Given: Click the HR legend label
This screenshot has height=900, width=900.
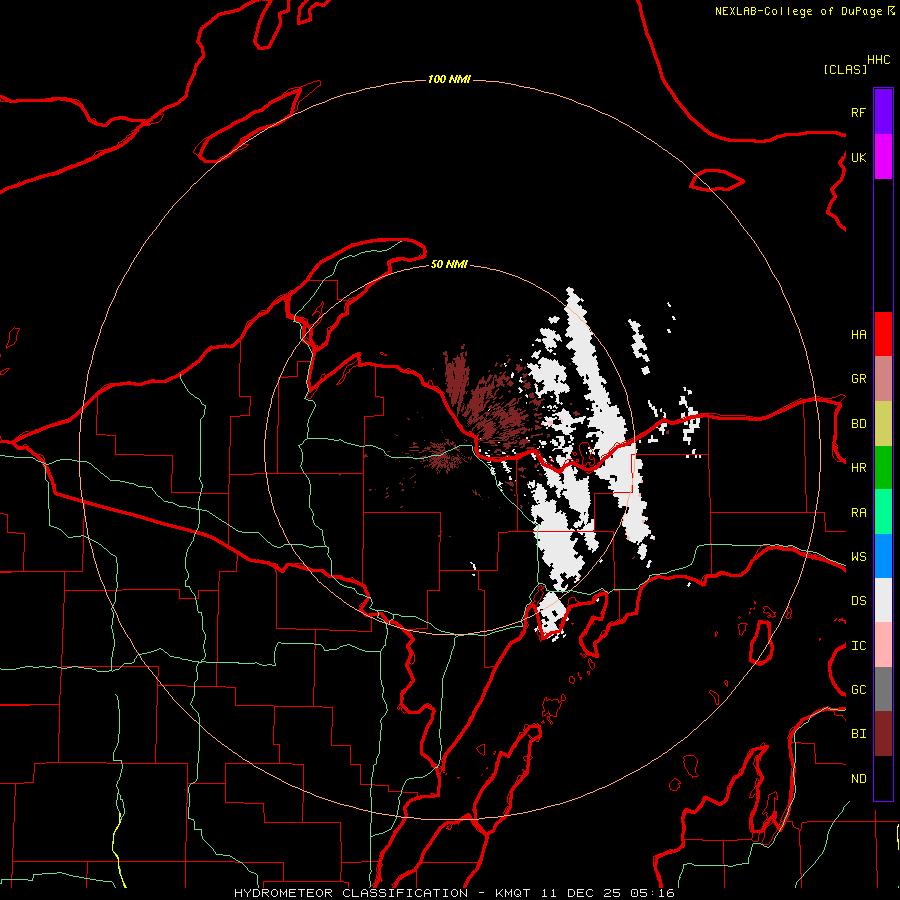Looking at the screenshot, I should tap(858, 468).
